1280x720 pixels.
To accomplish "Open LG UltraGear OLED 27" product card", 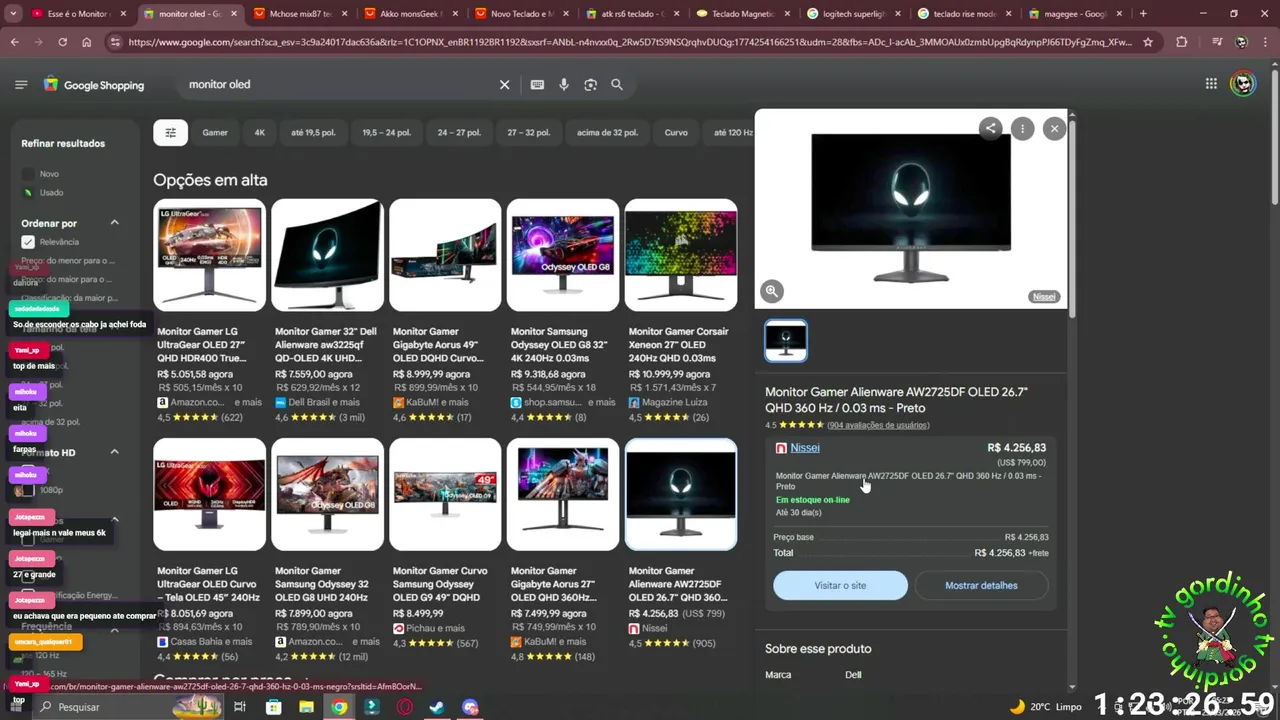I will pyautogui.click(x=209, y=310).
